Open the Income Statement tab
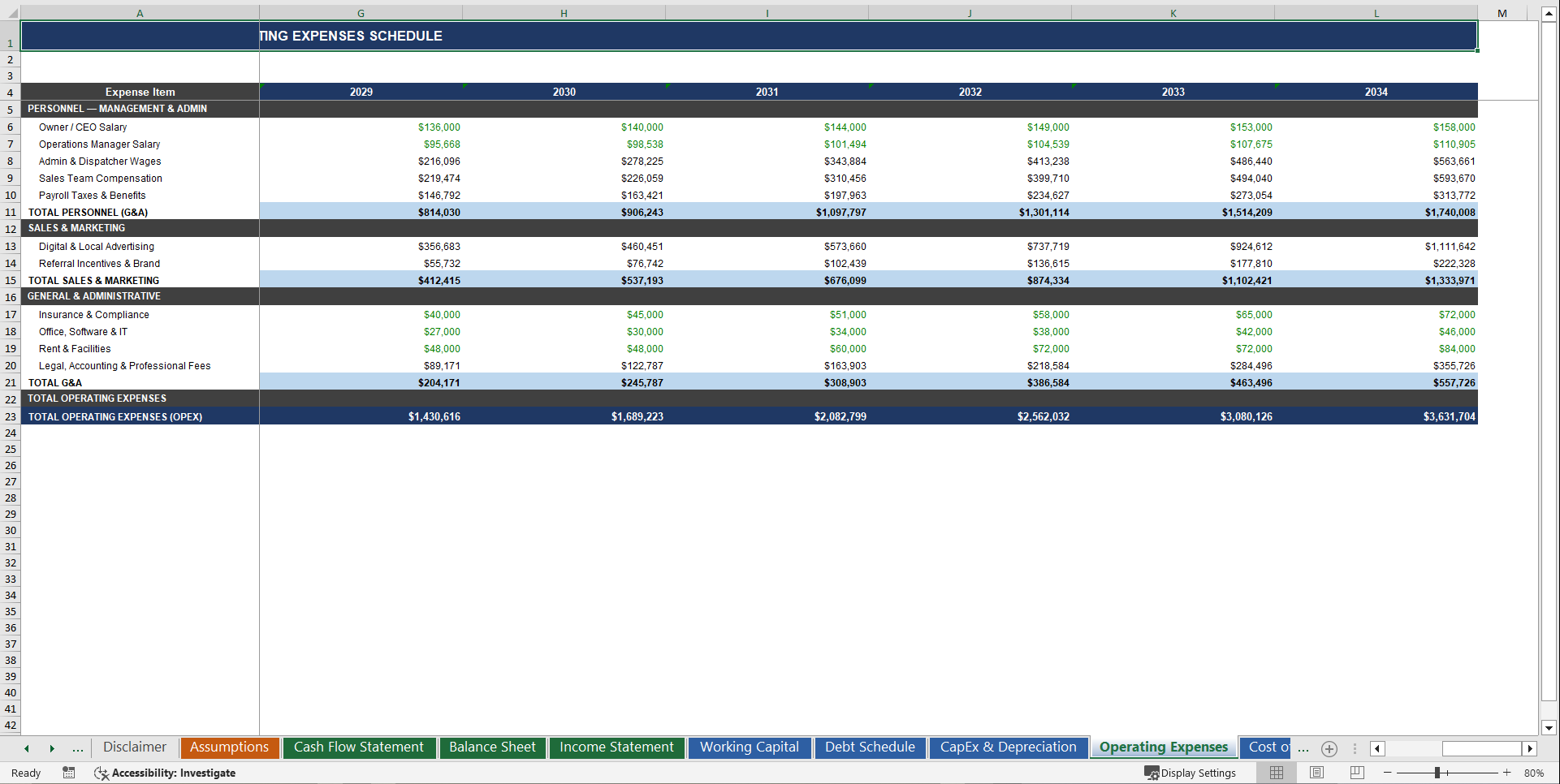1560x784 pixels. [x=616, y=747]
